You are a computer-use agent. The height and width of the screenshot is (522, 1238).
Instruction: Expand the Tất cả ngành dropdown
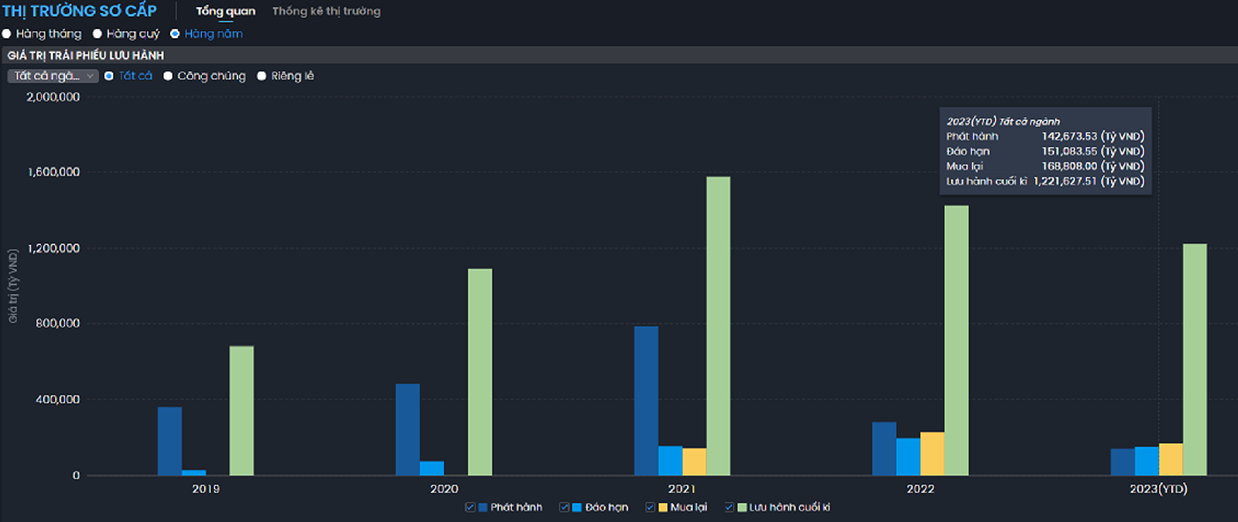click(53, 76)
